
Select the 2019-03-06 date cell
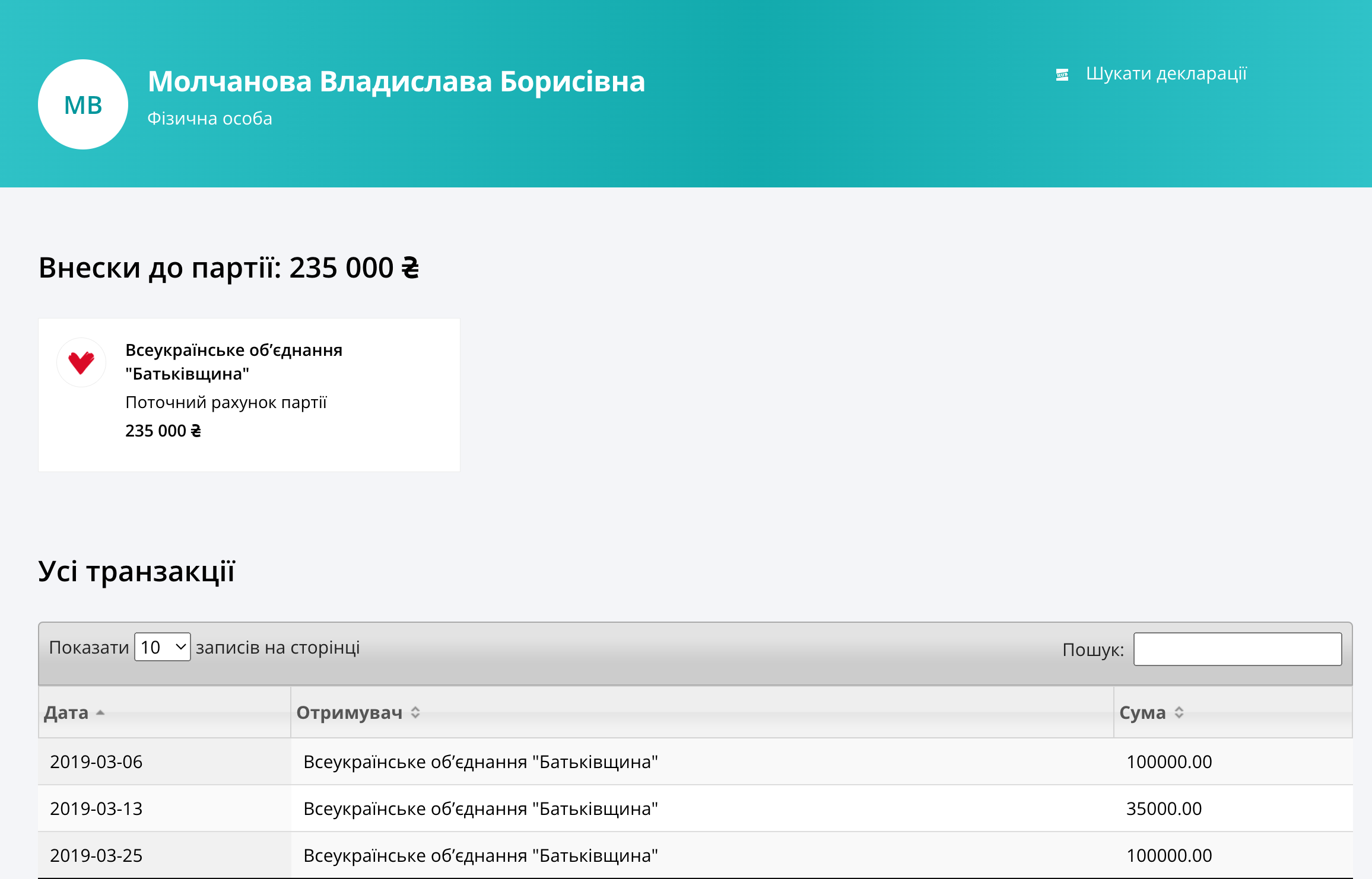click(x=164, y=762)
